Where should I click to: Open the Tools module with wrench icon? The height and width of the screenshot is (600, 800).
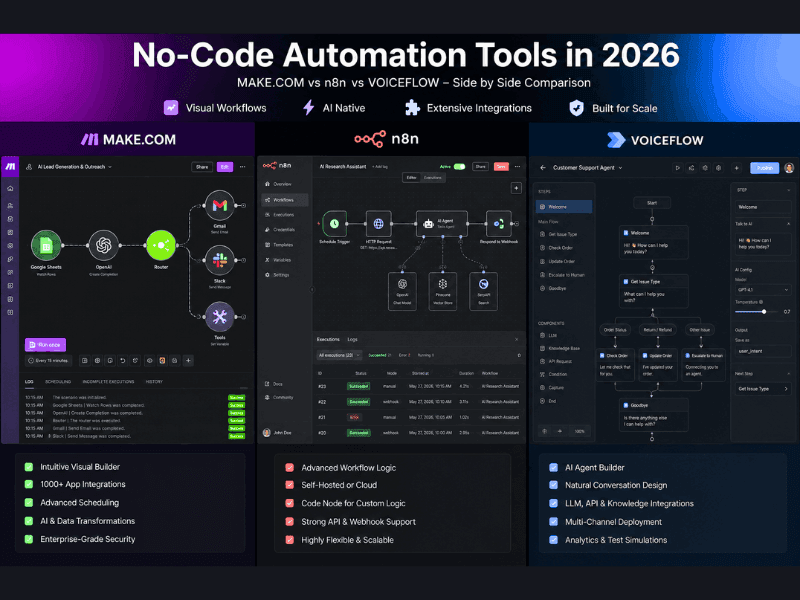point(219,317)
